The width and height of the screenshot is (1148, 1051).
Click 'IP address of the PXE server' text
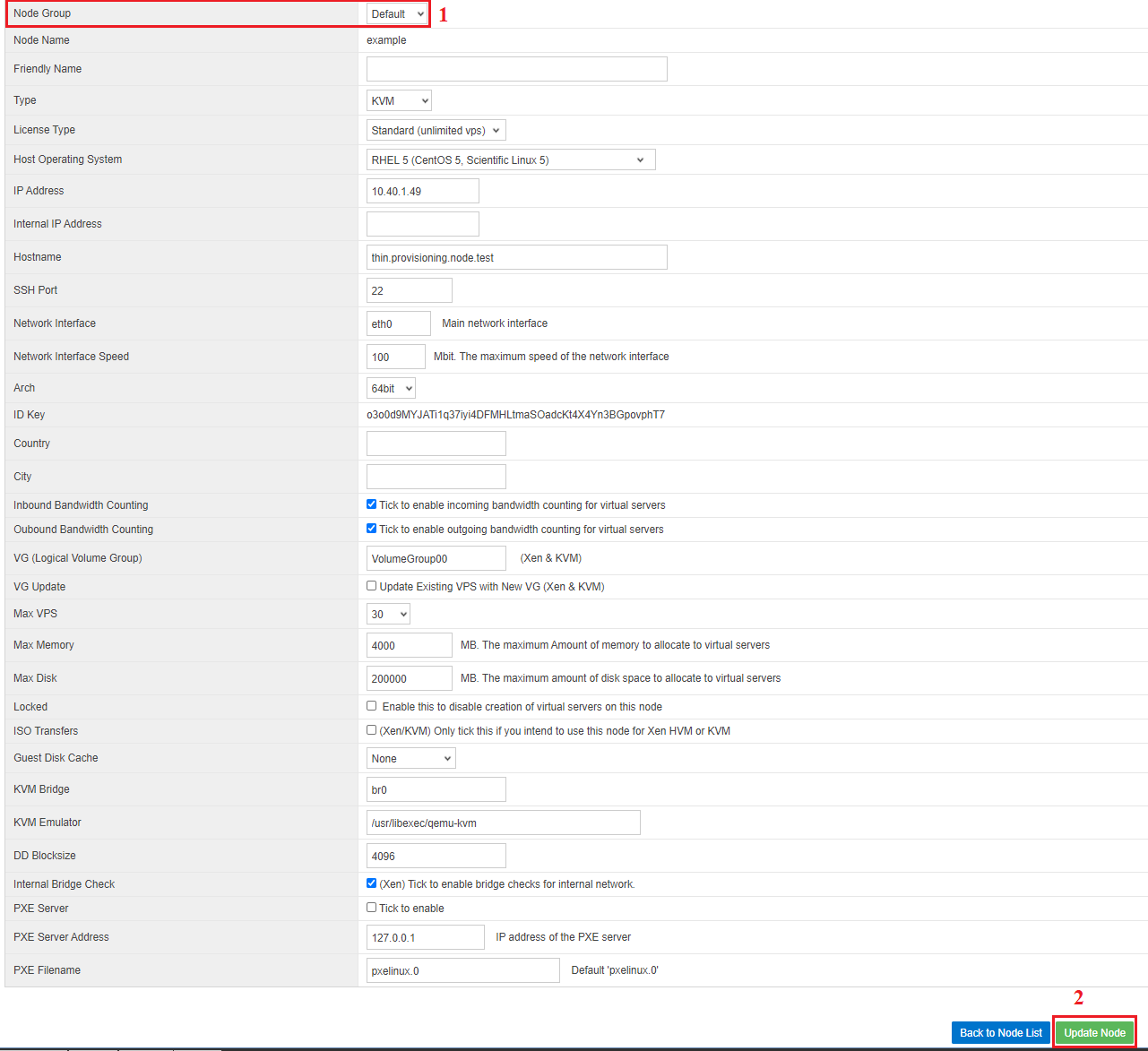564,937
